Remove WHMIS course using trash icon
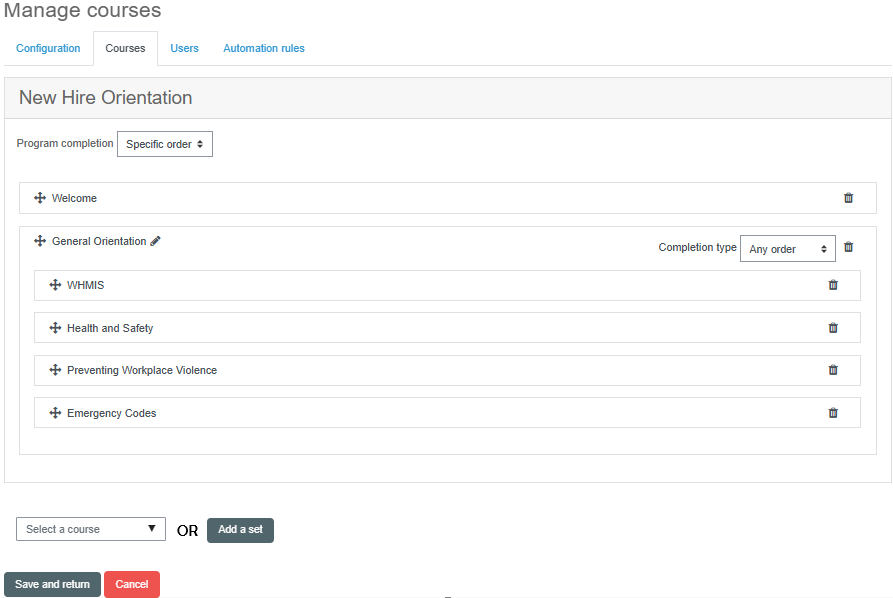The width and height of the screenshot is (893, 598). pos(833,285)
